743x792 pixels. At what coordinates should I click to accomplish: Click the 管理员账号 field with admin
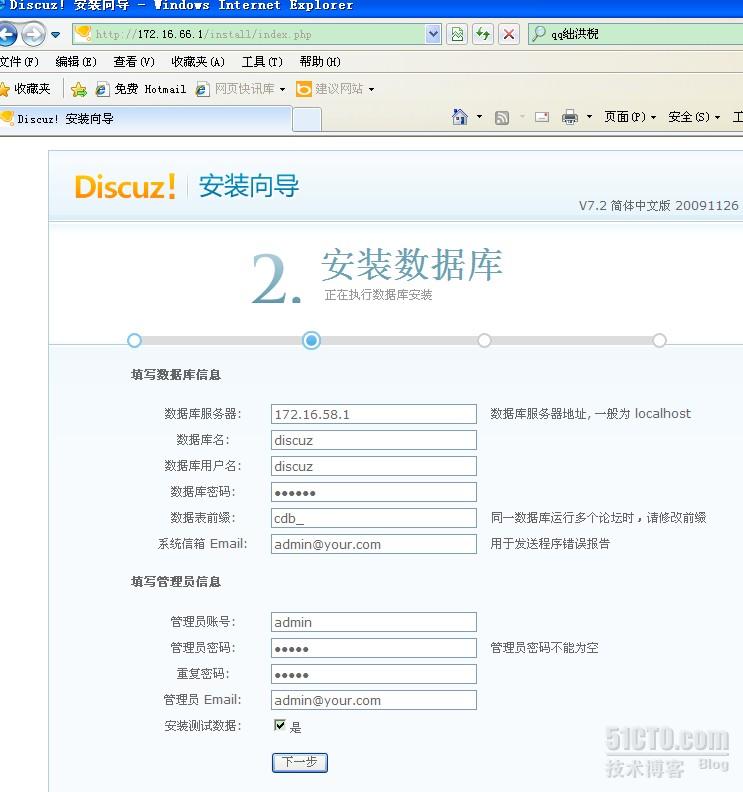374,622
